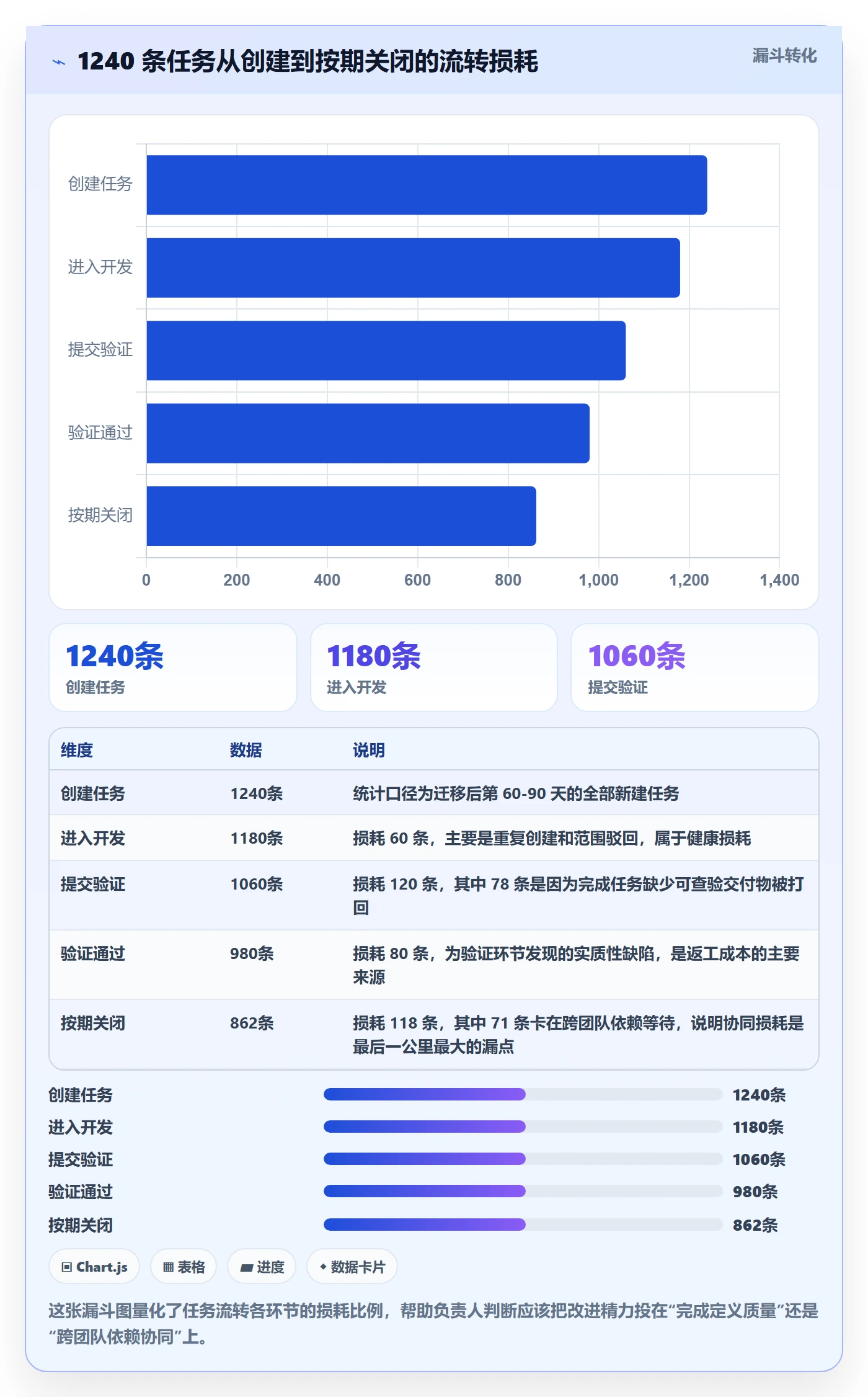Image resolution: width=868 pixels, height=1397 pixels.
Task: Click the 统计口径 description cell
Action: [516, 793]
